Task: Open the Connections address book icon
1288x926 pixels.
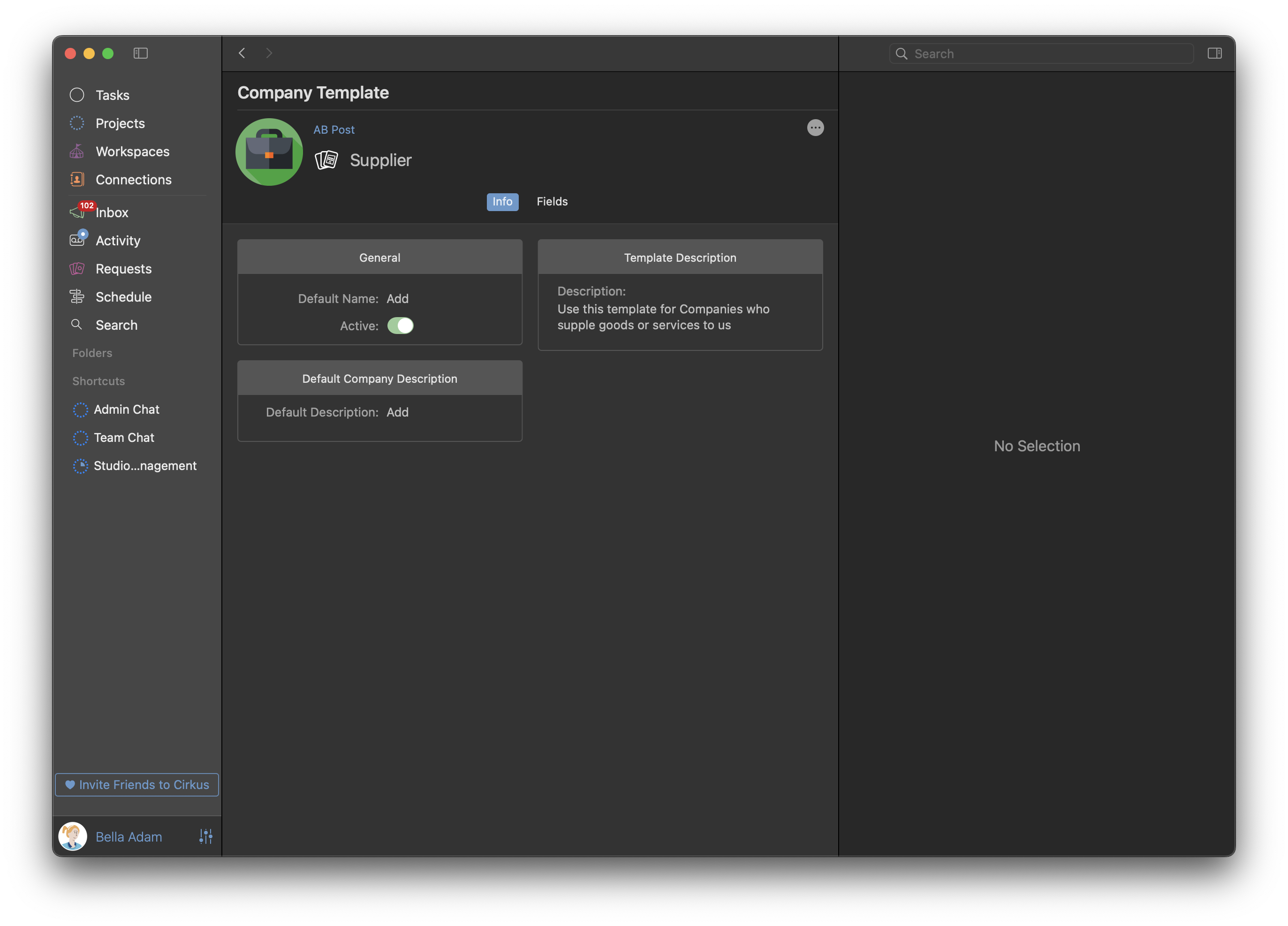Action: pos(76,180)
